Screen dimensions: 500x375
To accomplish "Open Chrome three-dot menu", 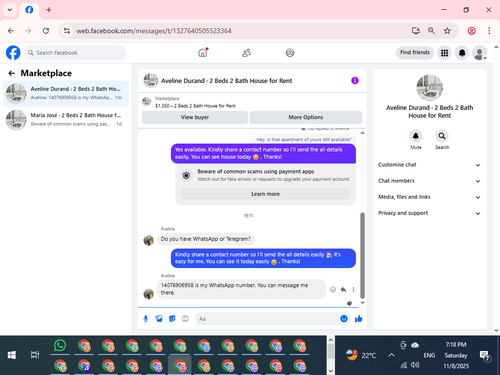I will tap(489, 31).
